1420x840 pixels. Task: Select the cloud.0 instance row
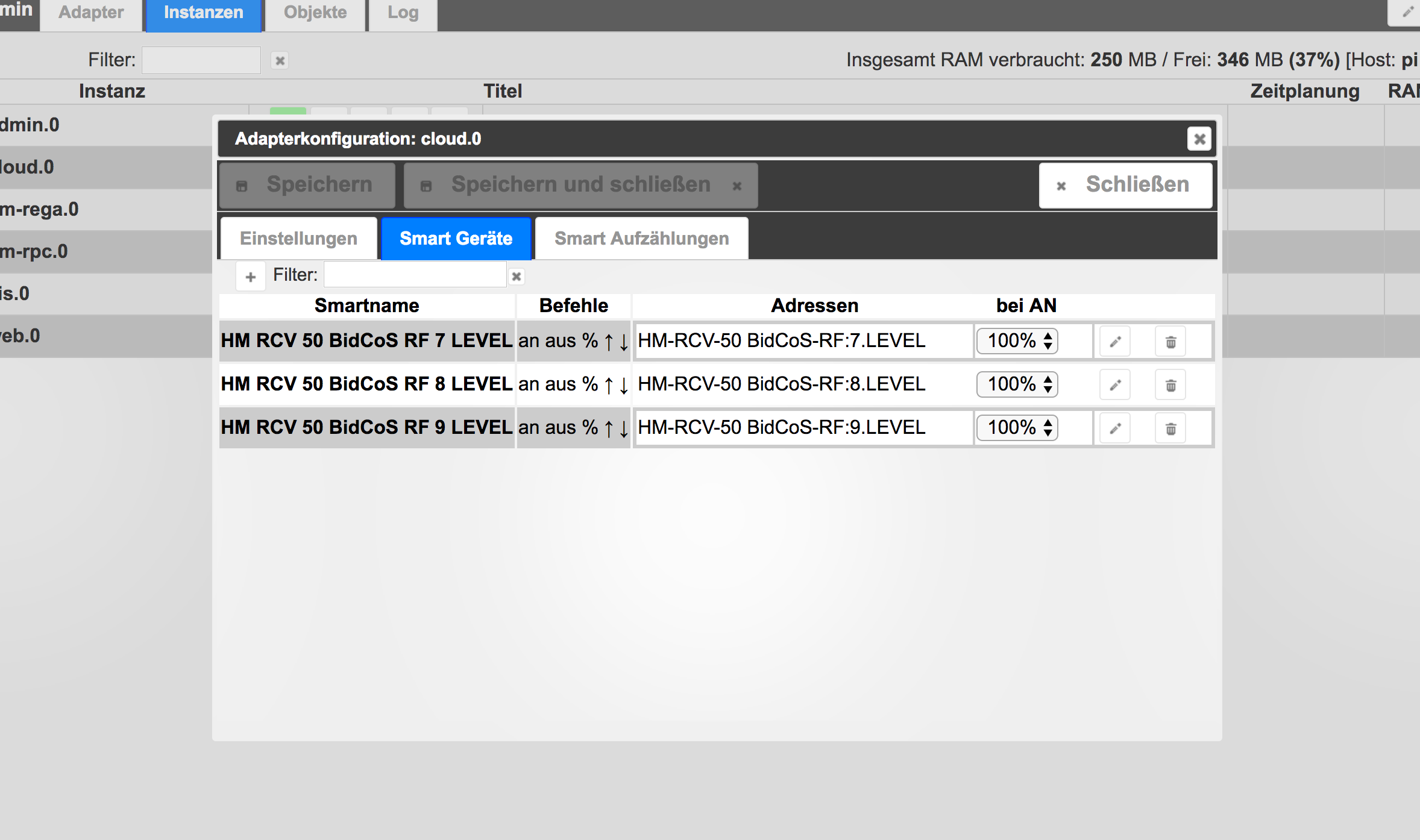(106, 168)
